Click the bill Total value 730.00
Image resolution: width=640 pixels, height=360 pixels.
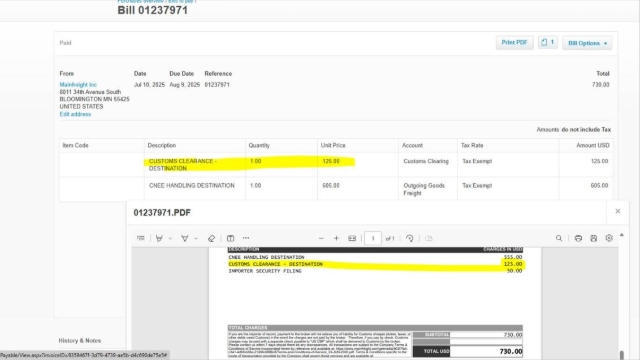600,84
